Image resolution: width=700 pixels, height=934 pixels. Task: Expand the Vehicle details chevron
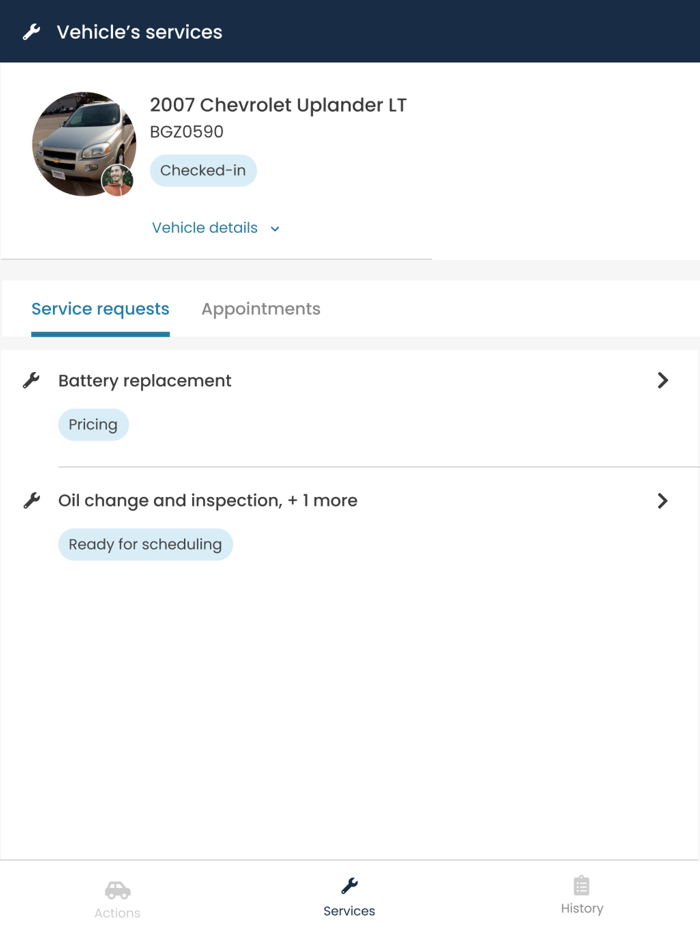pyautogui.click(x=275, y=229)
